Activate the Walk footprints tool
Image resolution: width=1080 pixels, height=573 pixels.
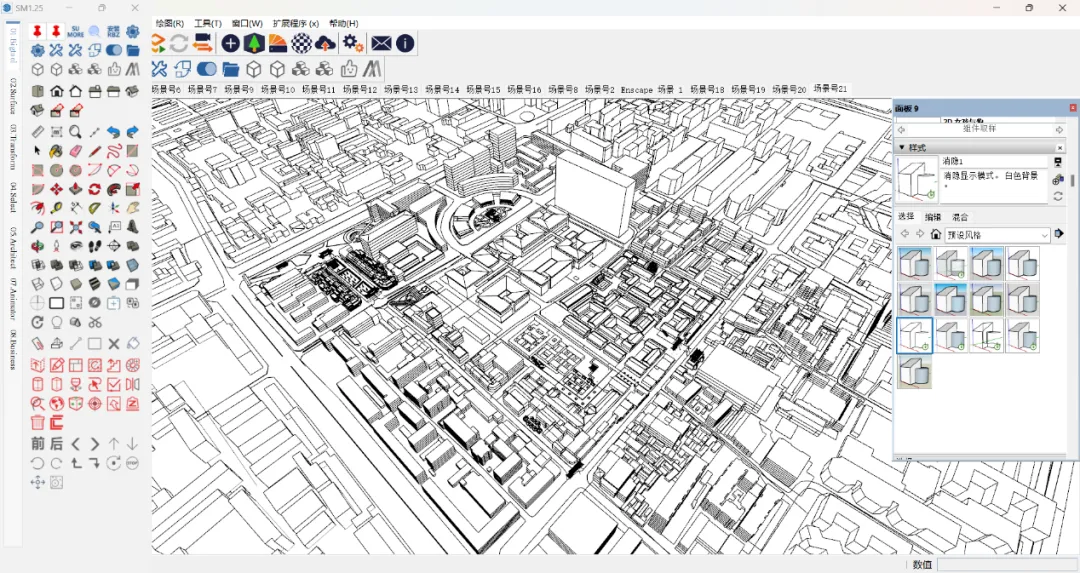(95, 246)
